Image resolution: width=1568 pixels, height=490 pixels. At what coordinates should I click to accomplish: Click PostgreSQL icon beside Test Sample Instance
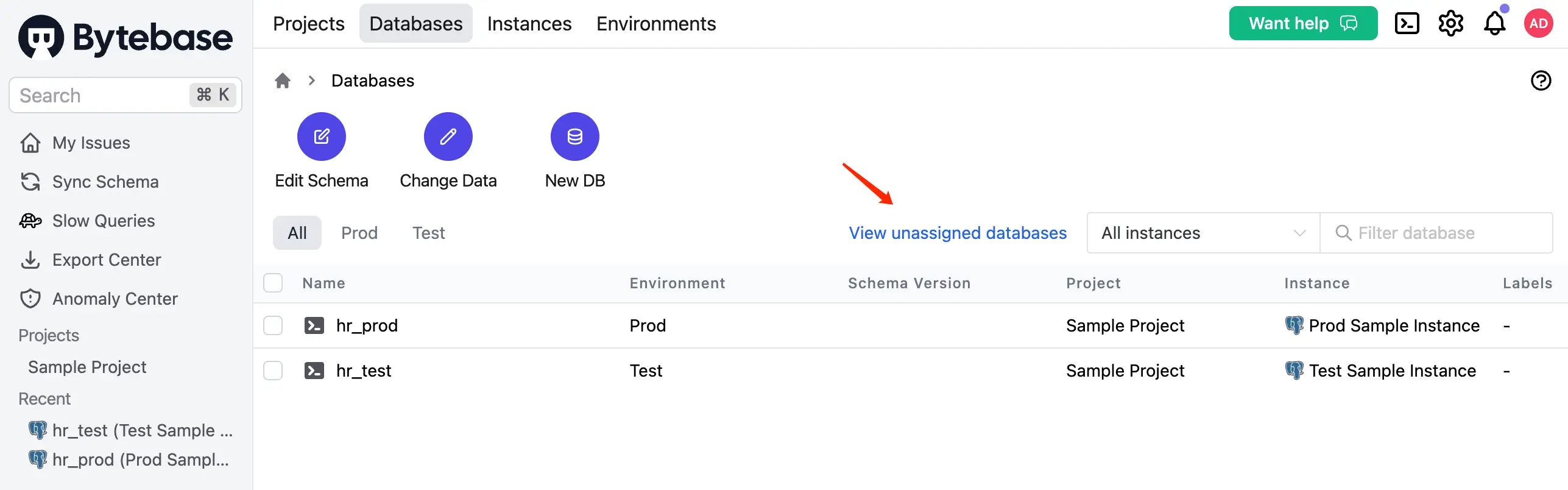(x=1294, y=371)
